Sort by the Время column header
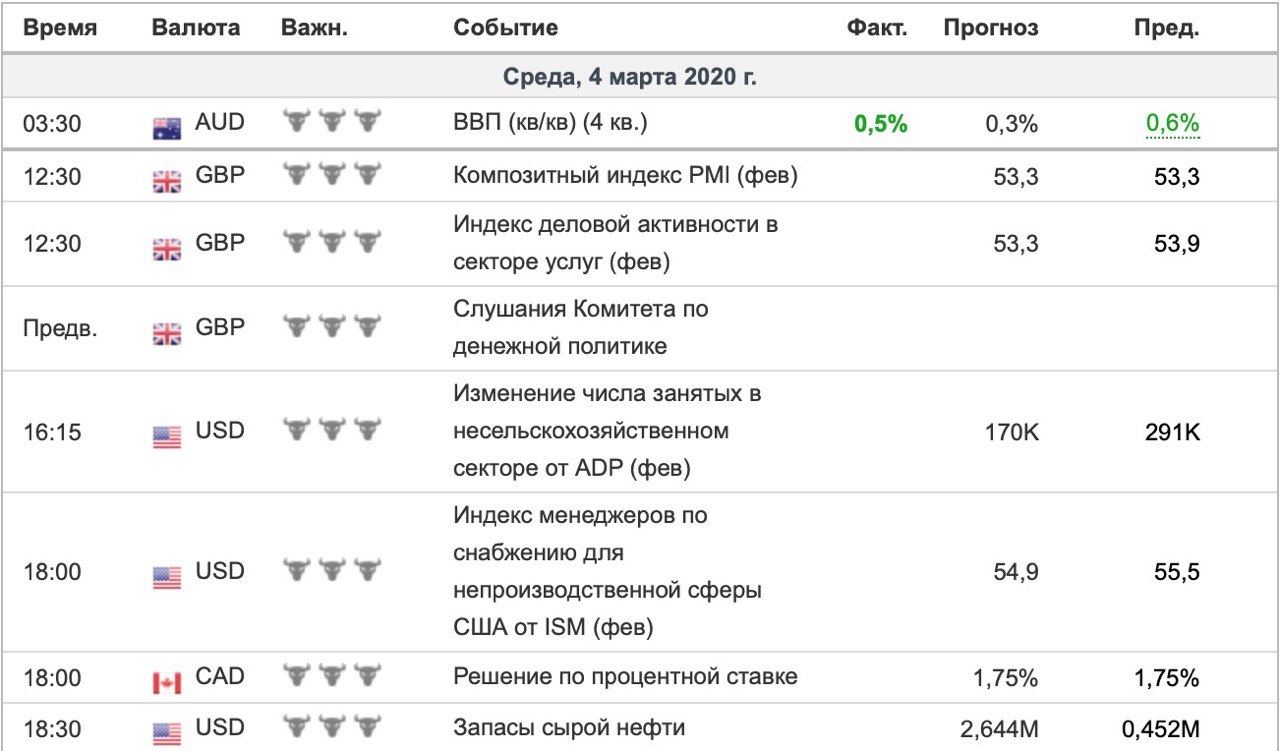This screenshot has width=1280, height=751. (60, 28)
